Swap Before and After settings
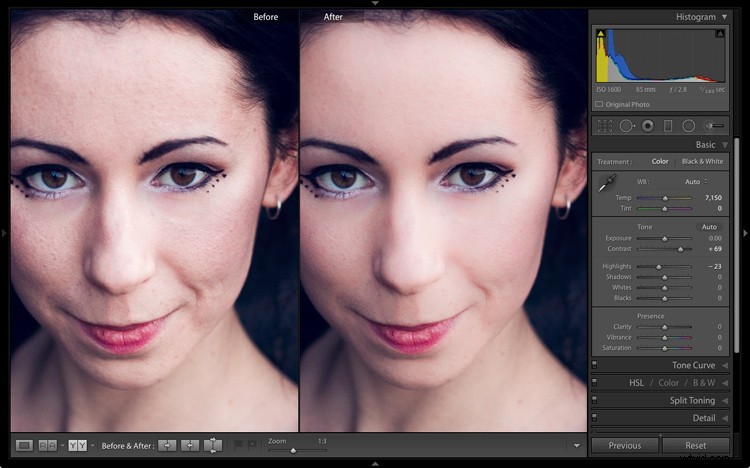Image resolution: width=750 pixels, height=468 pixels. tap(213, 446)
